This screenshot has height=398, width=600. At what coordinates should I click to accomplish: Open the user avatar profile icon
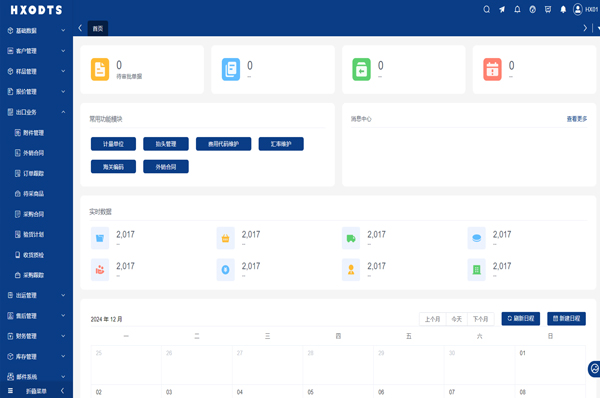(577, 10)
